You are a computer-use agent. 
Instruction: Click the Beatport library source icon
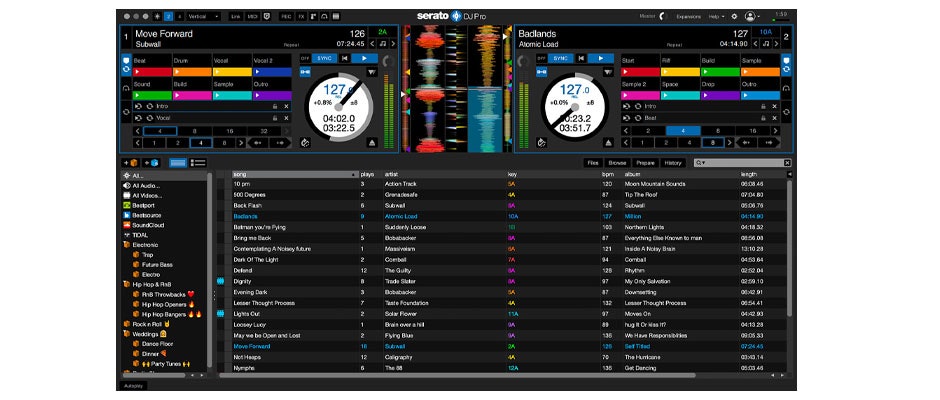pyautogui.click(x=126, y=205)
